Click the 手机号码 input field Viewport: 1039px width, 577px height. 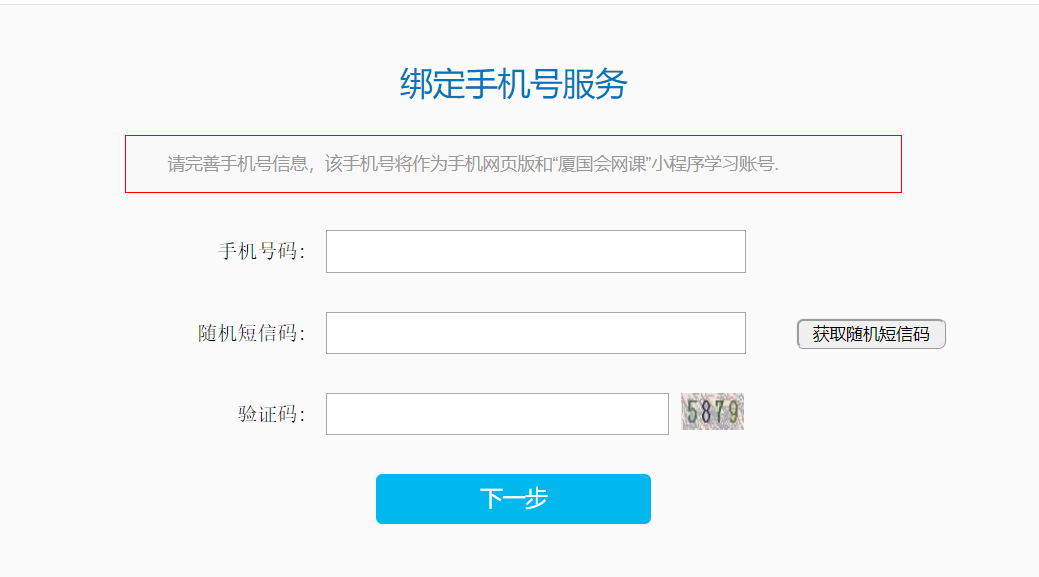535,251
